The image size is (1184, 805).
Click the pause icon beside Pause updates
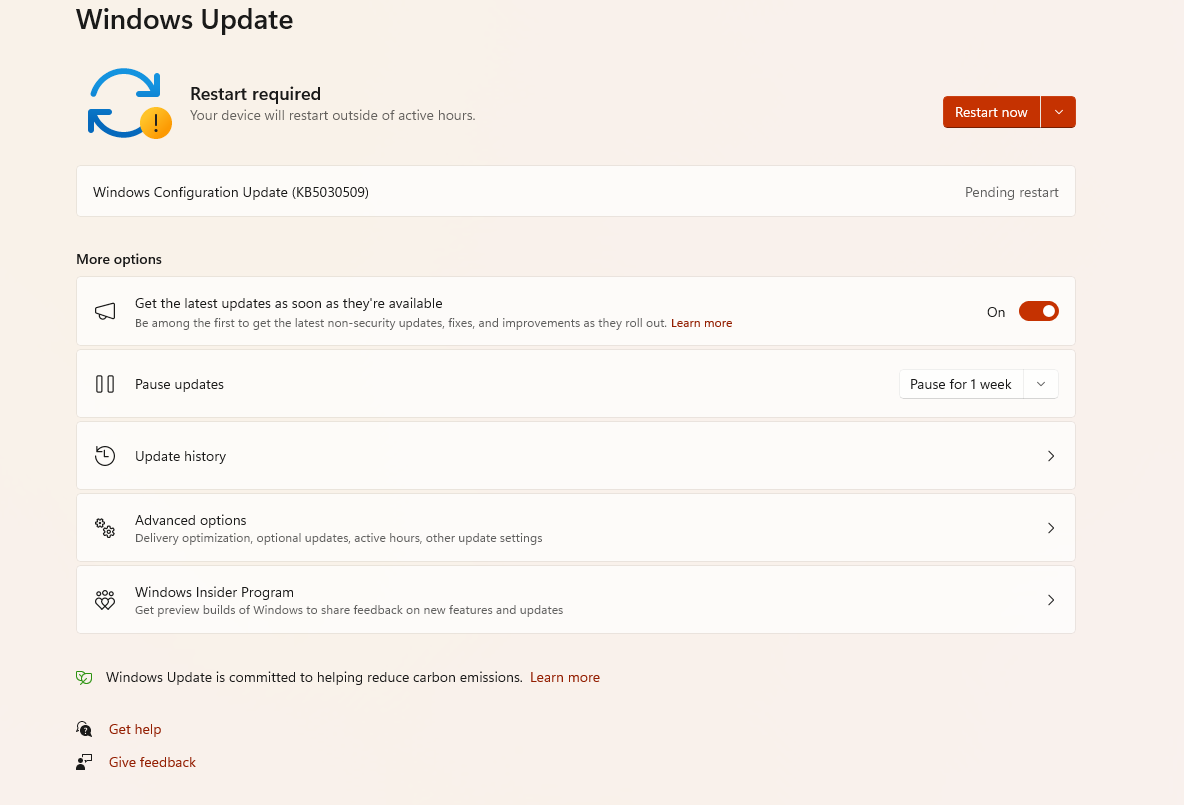coord(105,384)
